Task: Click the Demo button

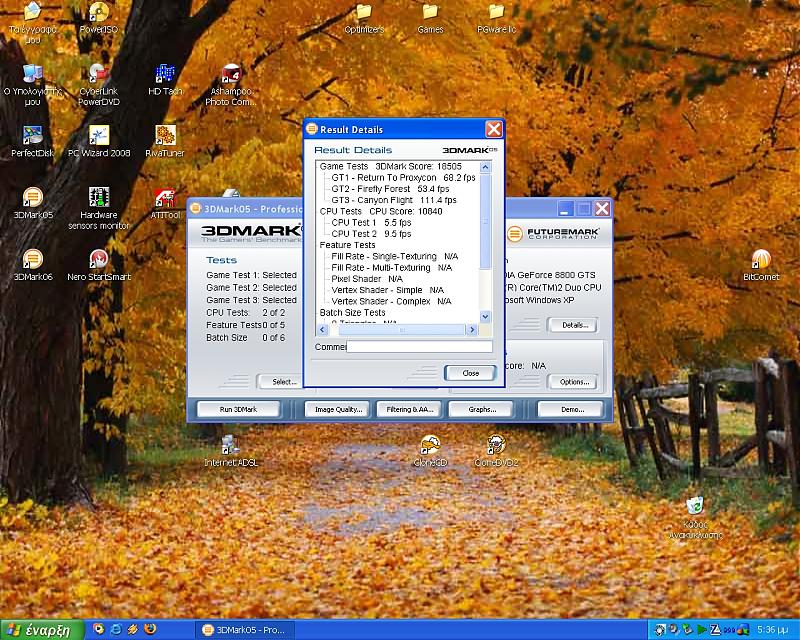Action: [571, 409]
